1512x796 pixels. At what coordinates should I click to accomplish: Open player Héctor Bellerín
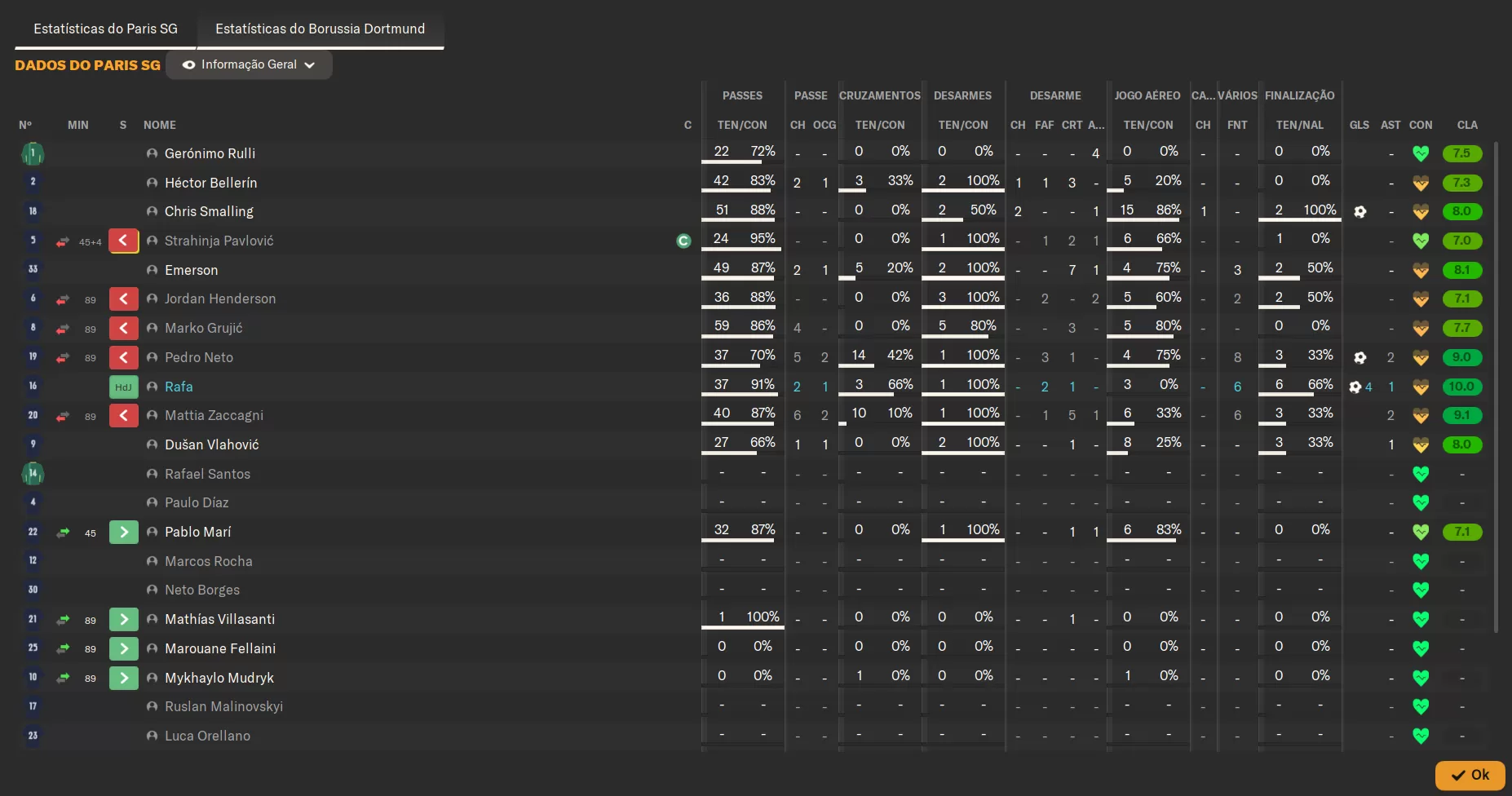(210, 183)
